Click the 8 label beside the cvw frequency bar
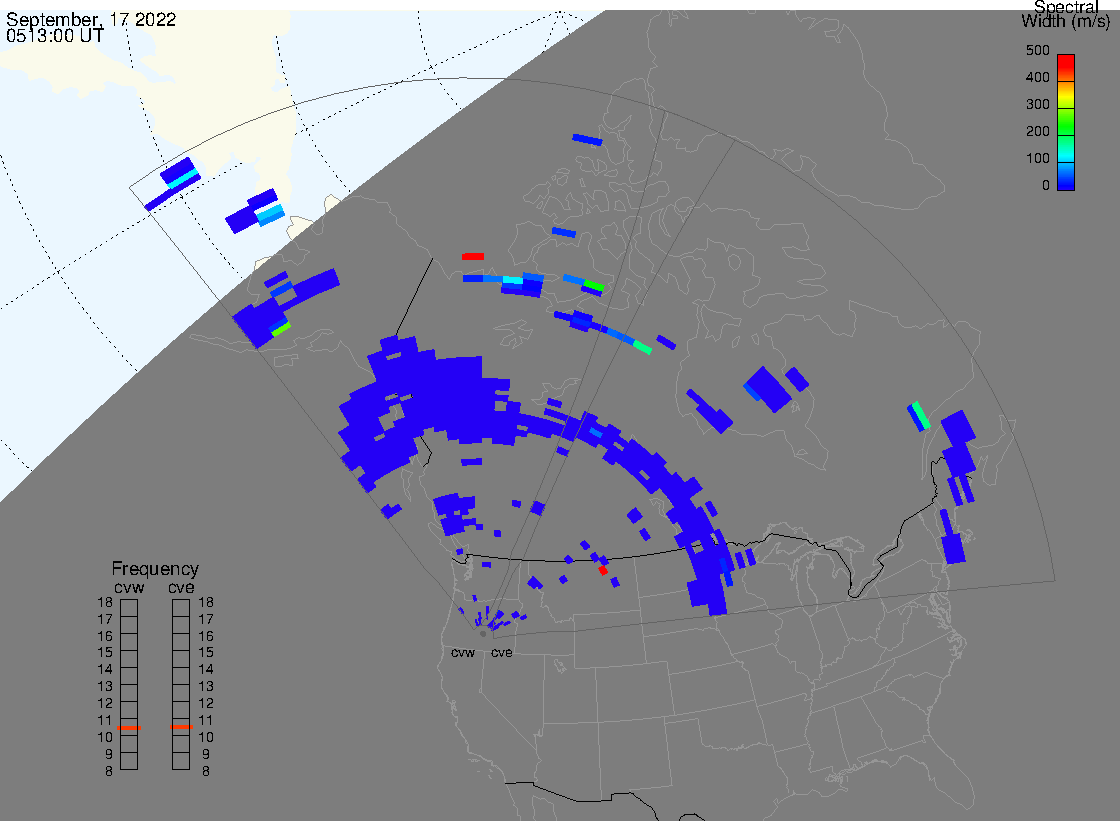The image size is (1120, 821). pos(109,772)
